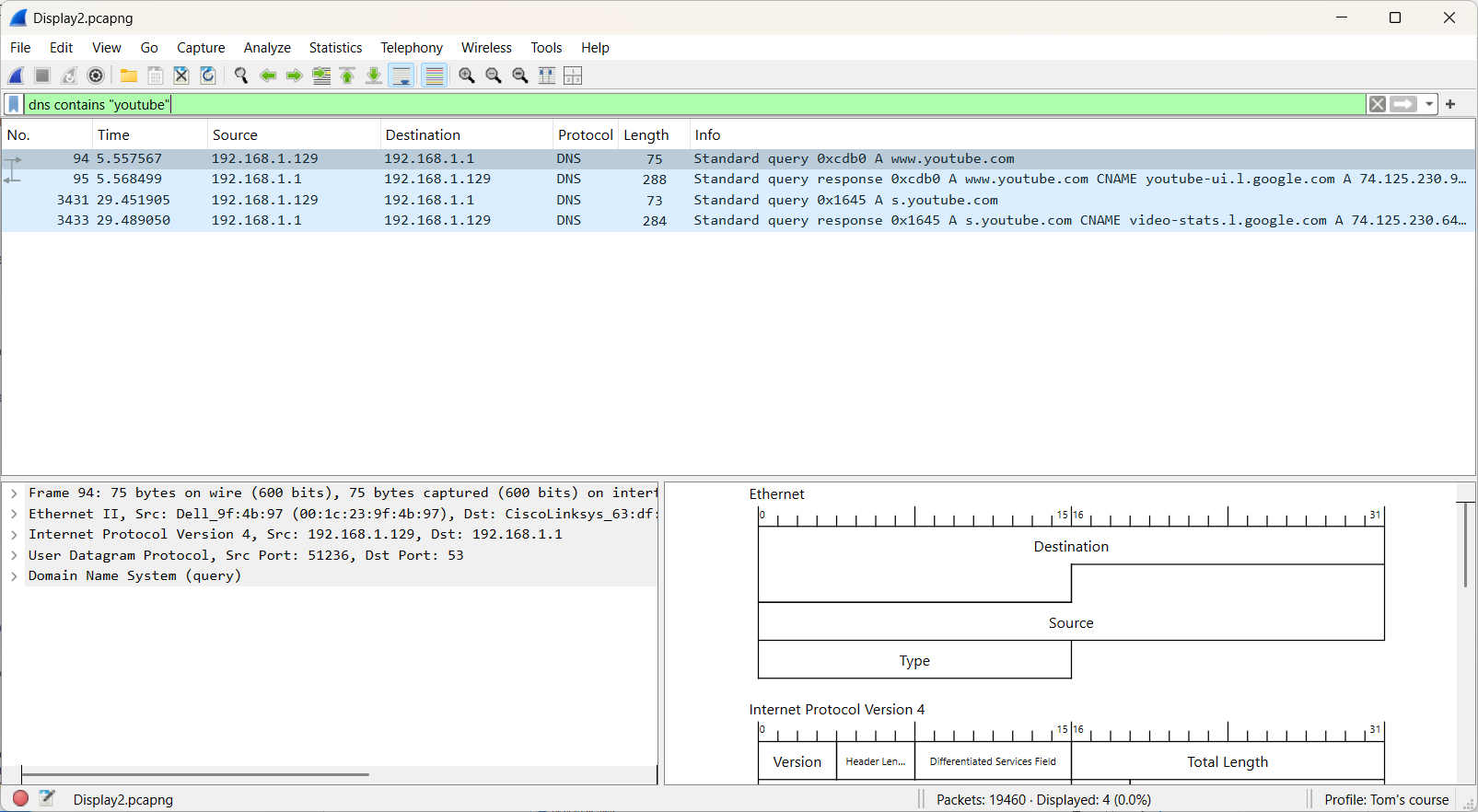1478x812 pixels.
Task: Open the File menu
Action: (x=20, y=48)
